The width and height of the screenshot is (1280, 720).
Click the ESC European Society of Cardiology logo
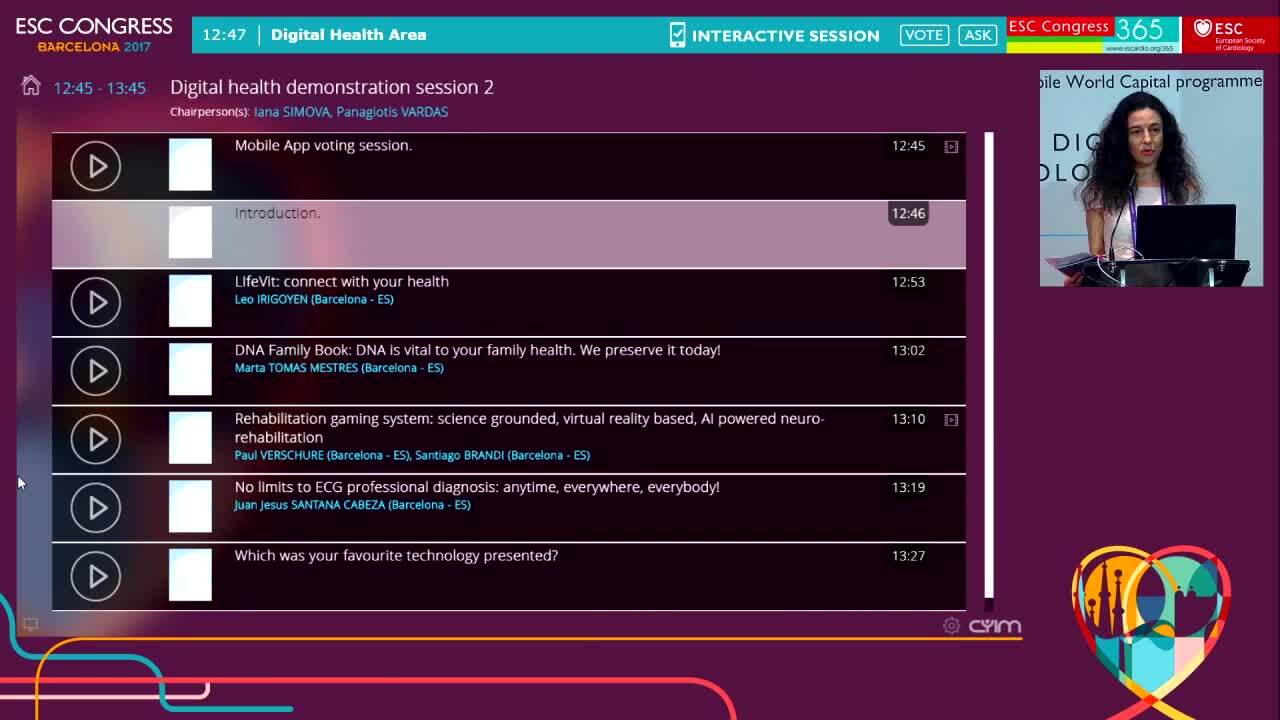tap(1230, 35)
